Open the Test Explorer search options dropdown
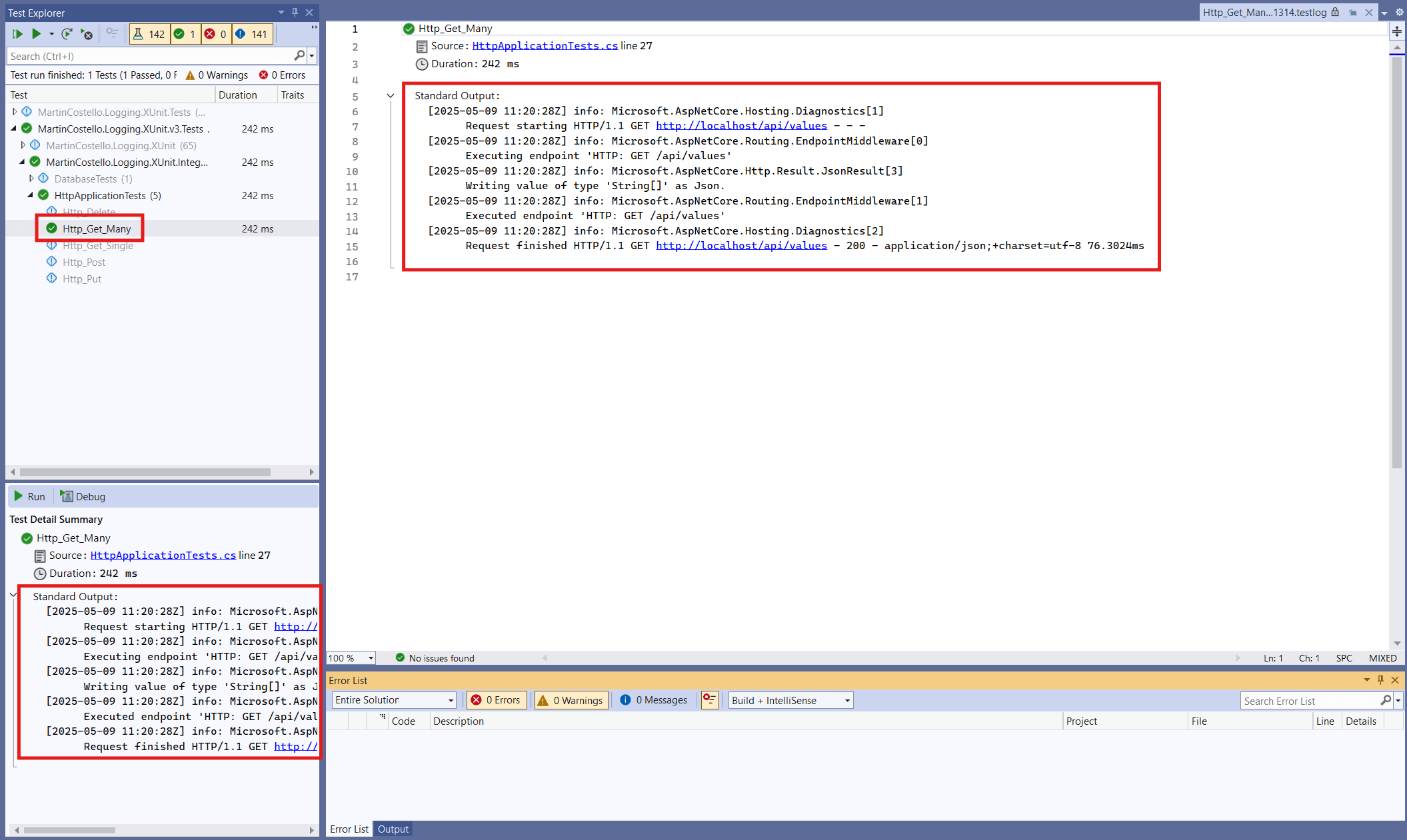 311,56
